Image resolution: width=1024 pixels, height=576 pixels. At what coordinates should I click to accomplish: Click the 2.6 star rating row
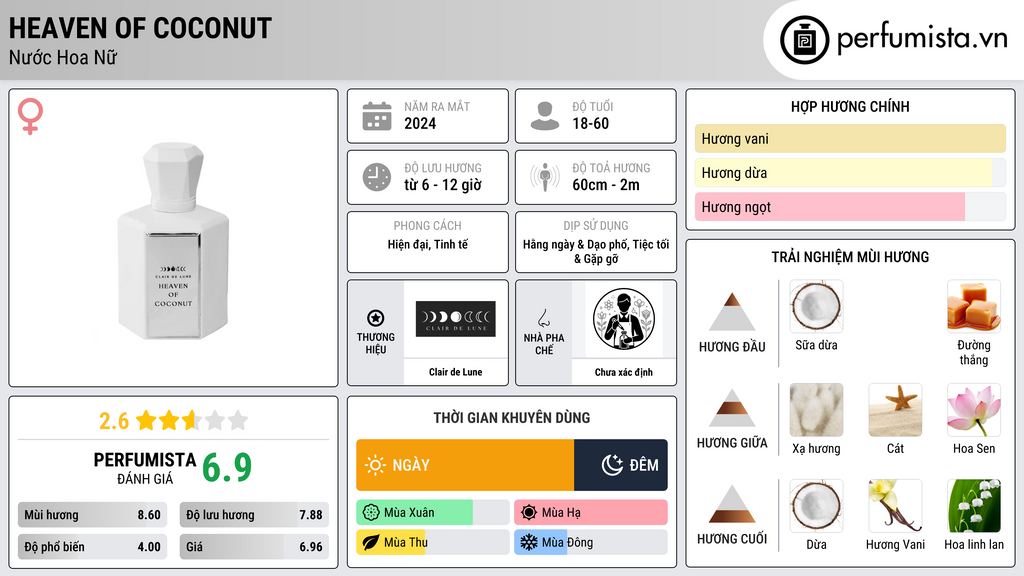[x=174, y=421]
